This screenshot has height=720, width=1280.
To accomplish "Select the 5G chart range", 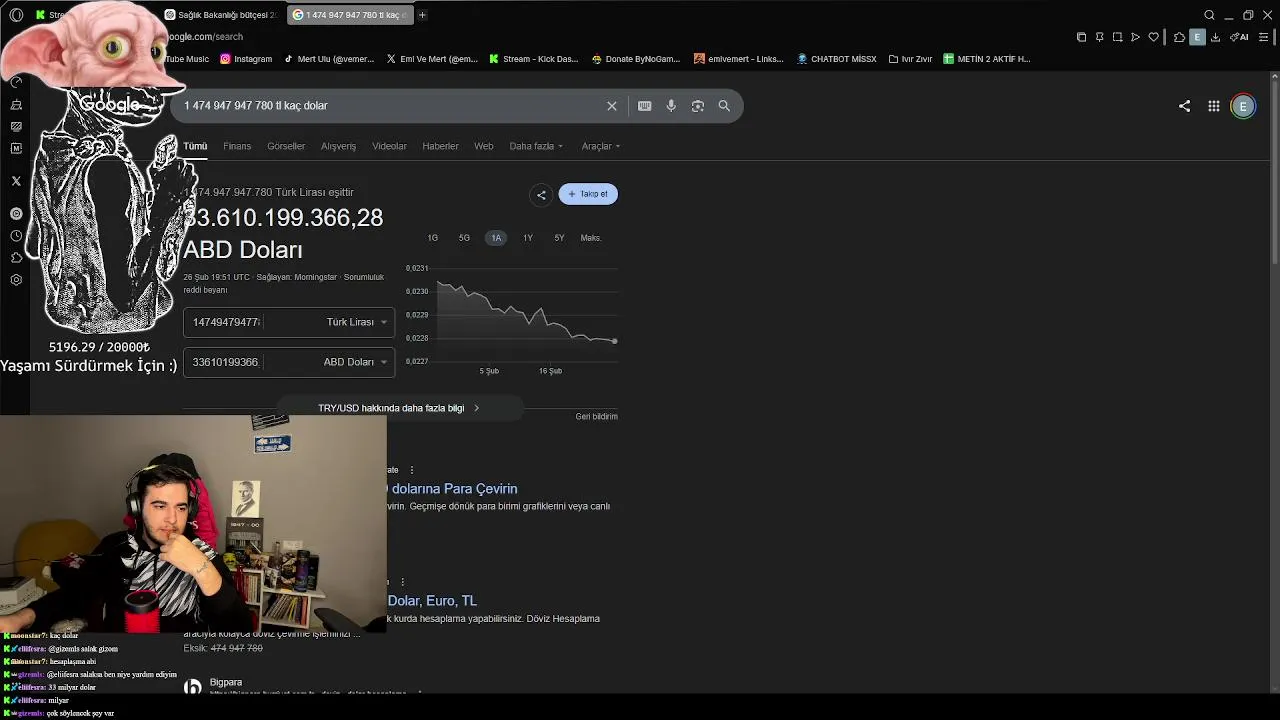I will pos(464,238).
